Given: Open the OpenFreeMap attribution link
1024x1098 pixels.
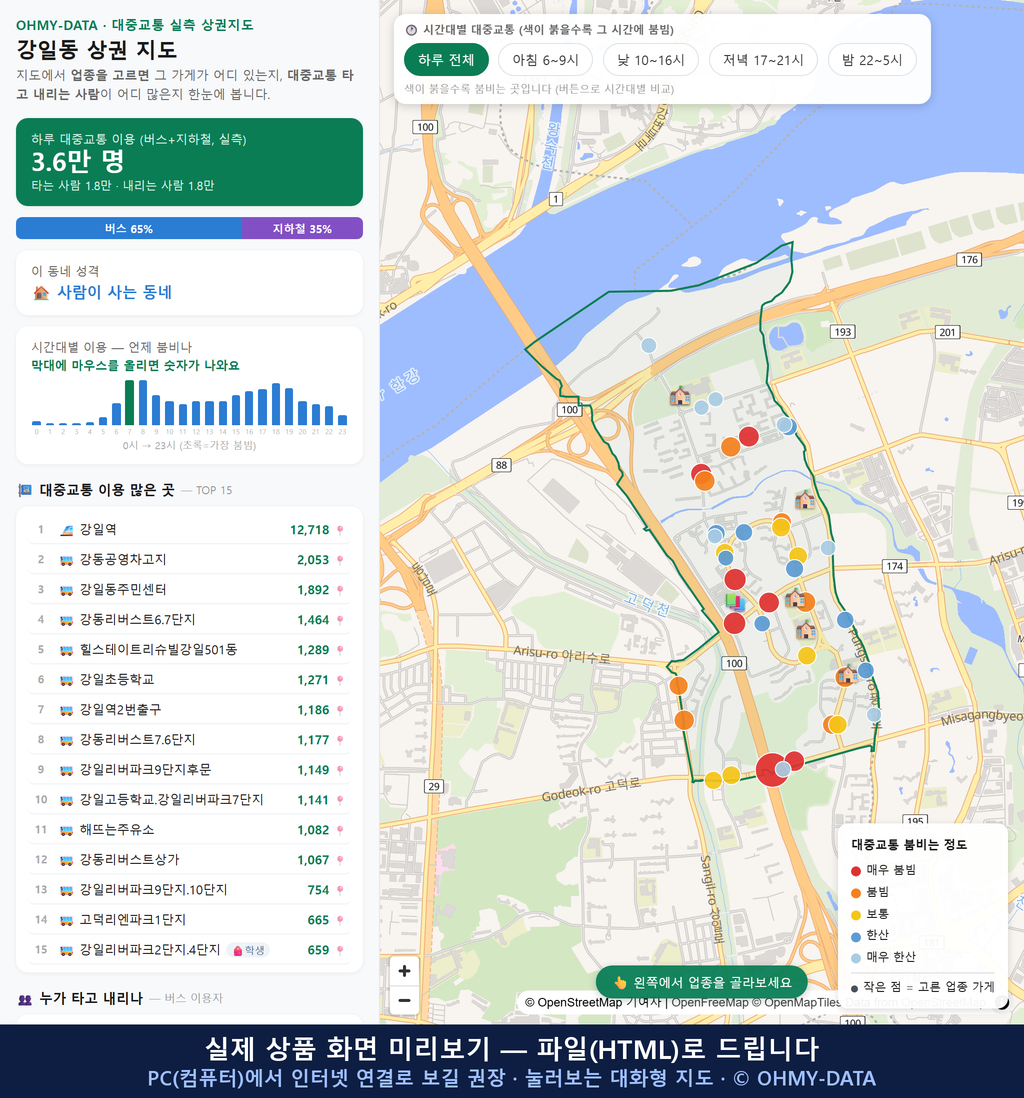Looking at the screenshot, I should tap(710, 1002).
